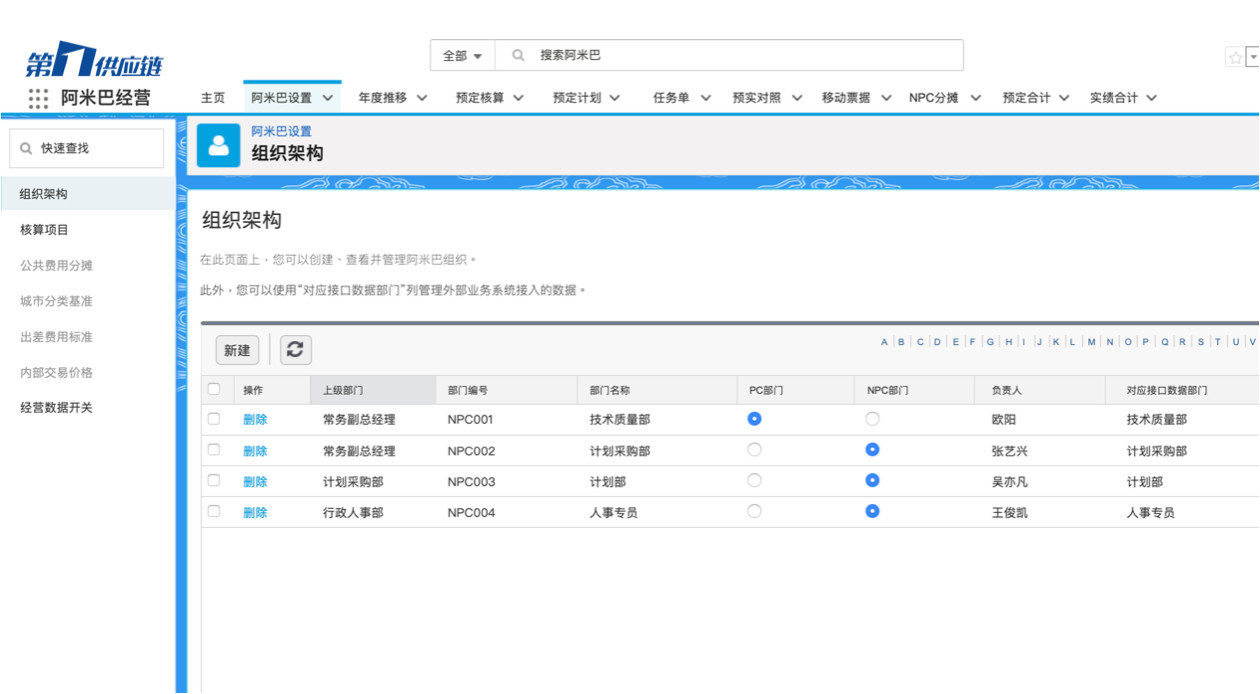
Task: Switch to the 年度推移 tab
Action: pyautogui.click(x=383, y=98)
